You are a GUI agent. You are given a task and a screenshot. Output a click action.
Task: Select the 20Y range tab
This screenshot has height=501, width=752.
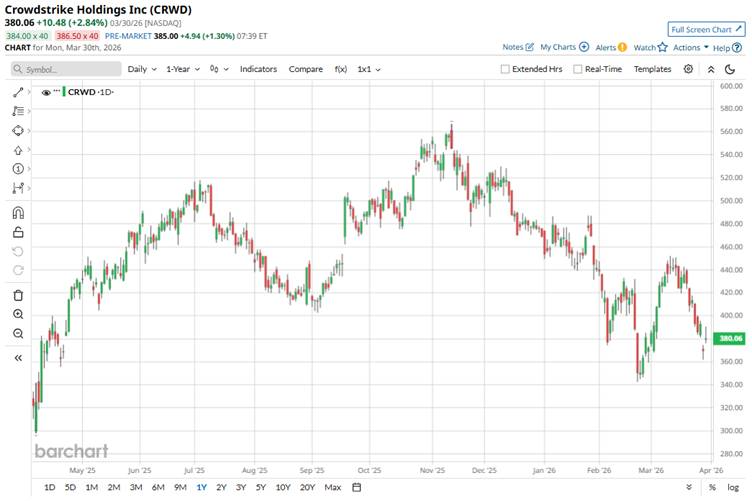[x=307, y=487]
